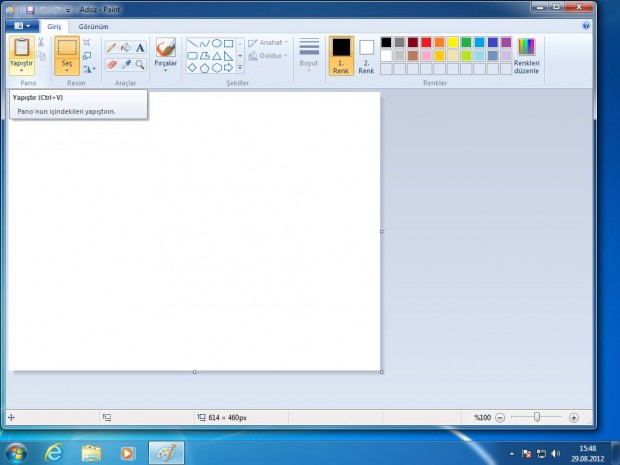Switch to the Giriş tab
The width and height of the screenshot is (620, 465).
click(54, 26)
